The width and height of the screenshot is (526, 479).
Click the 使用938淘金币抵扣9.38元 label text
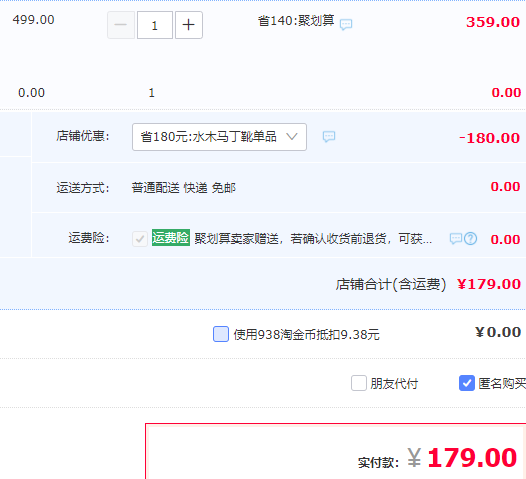pyautogui.click(x=307, y=335)
